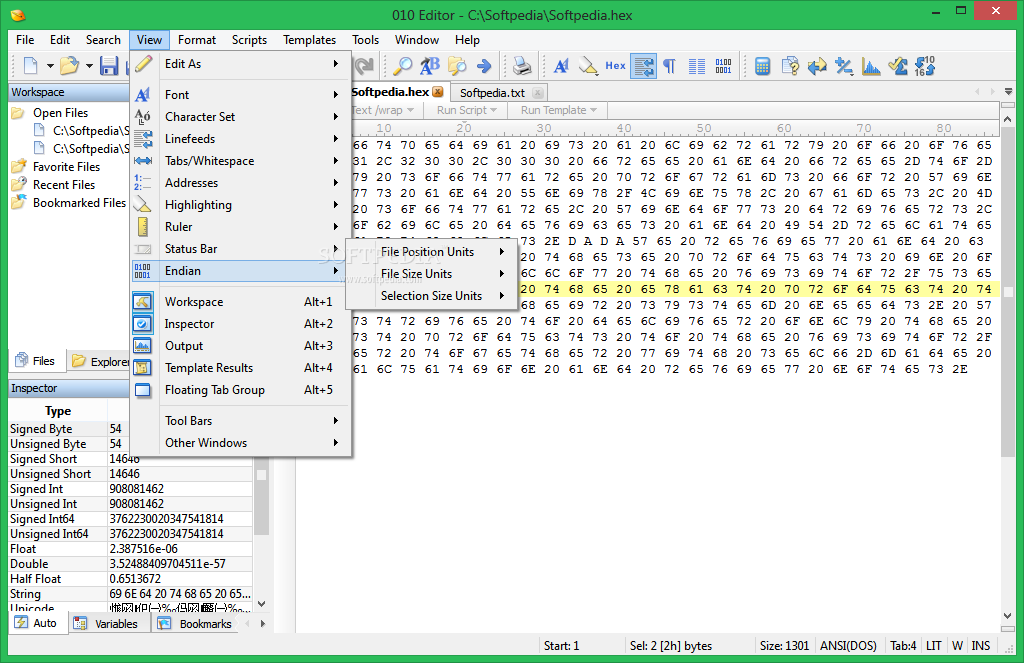Click the ANSI(DOS) status bar entry
Viewport: 1024px width, 663px height.
coord(848,645)
